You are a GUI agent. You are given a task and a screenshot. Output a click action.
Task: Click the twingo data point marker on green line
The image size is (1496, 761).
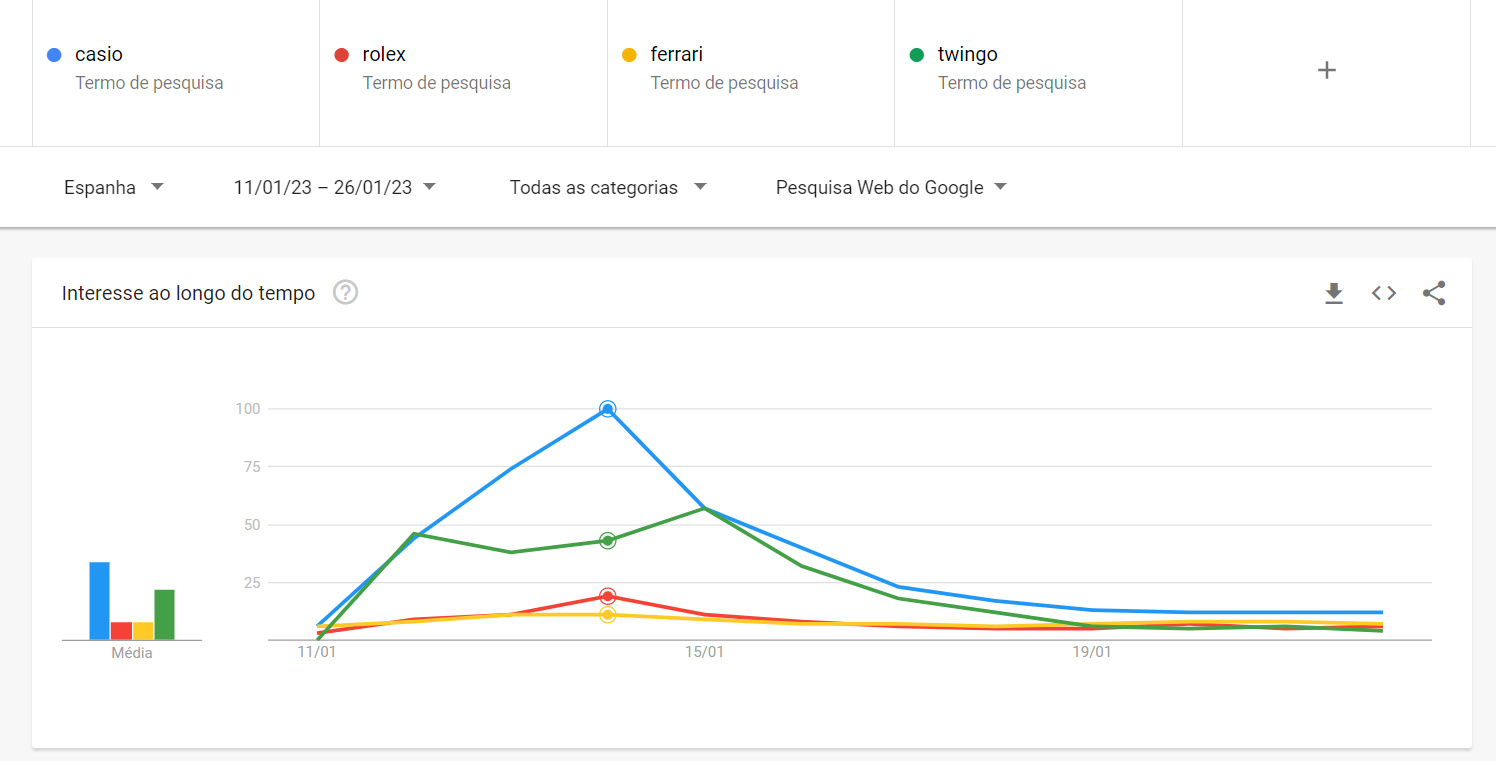point(608,541)
